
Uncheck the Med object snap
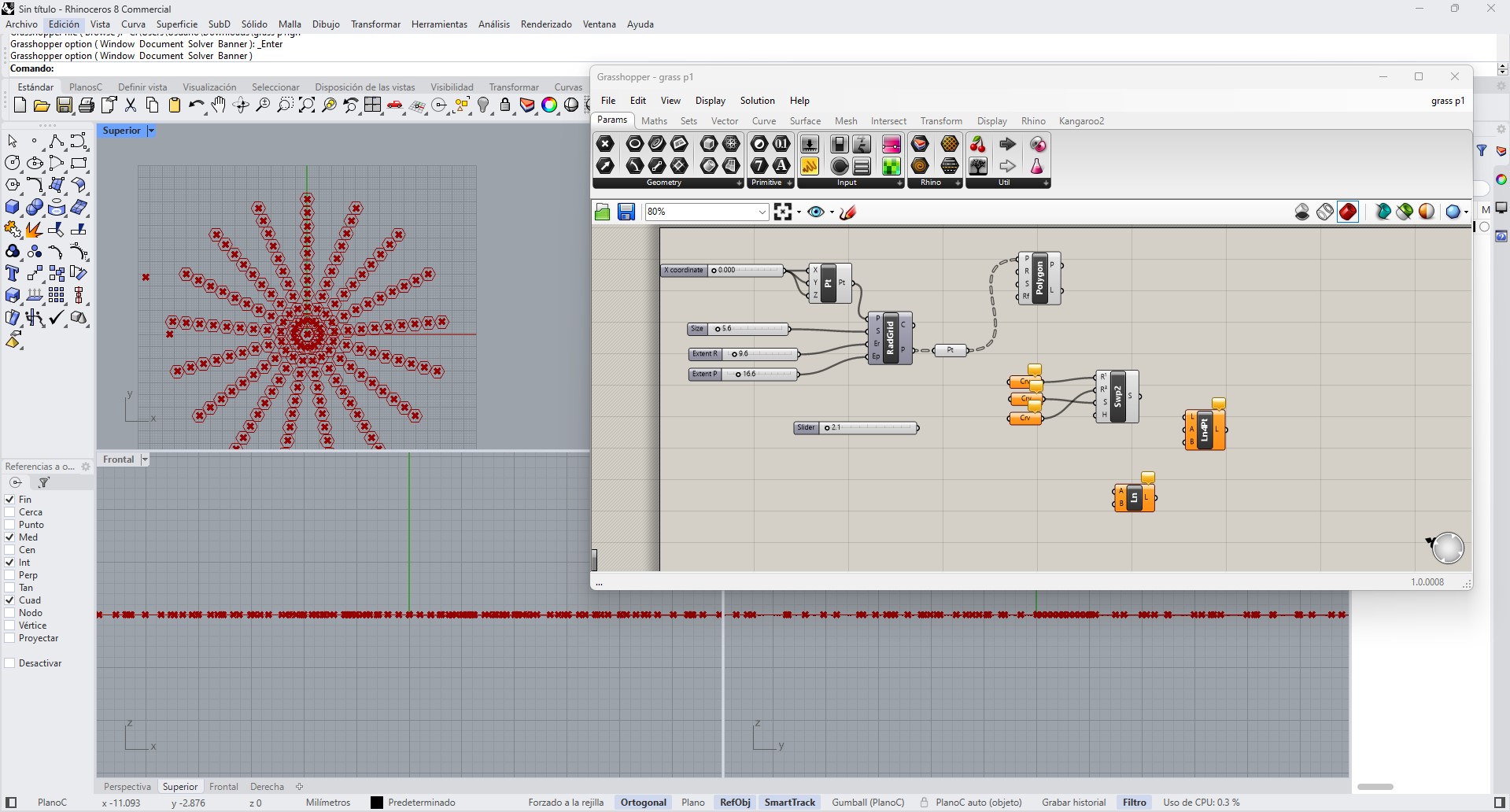click(10, 537)
